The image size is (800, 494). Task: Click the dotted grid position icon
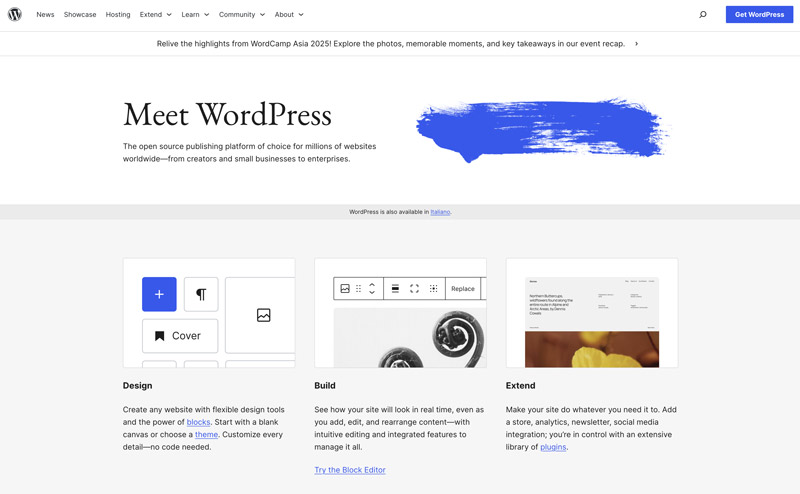pos(433,288)
